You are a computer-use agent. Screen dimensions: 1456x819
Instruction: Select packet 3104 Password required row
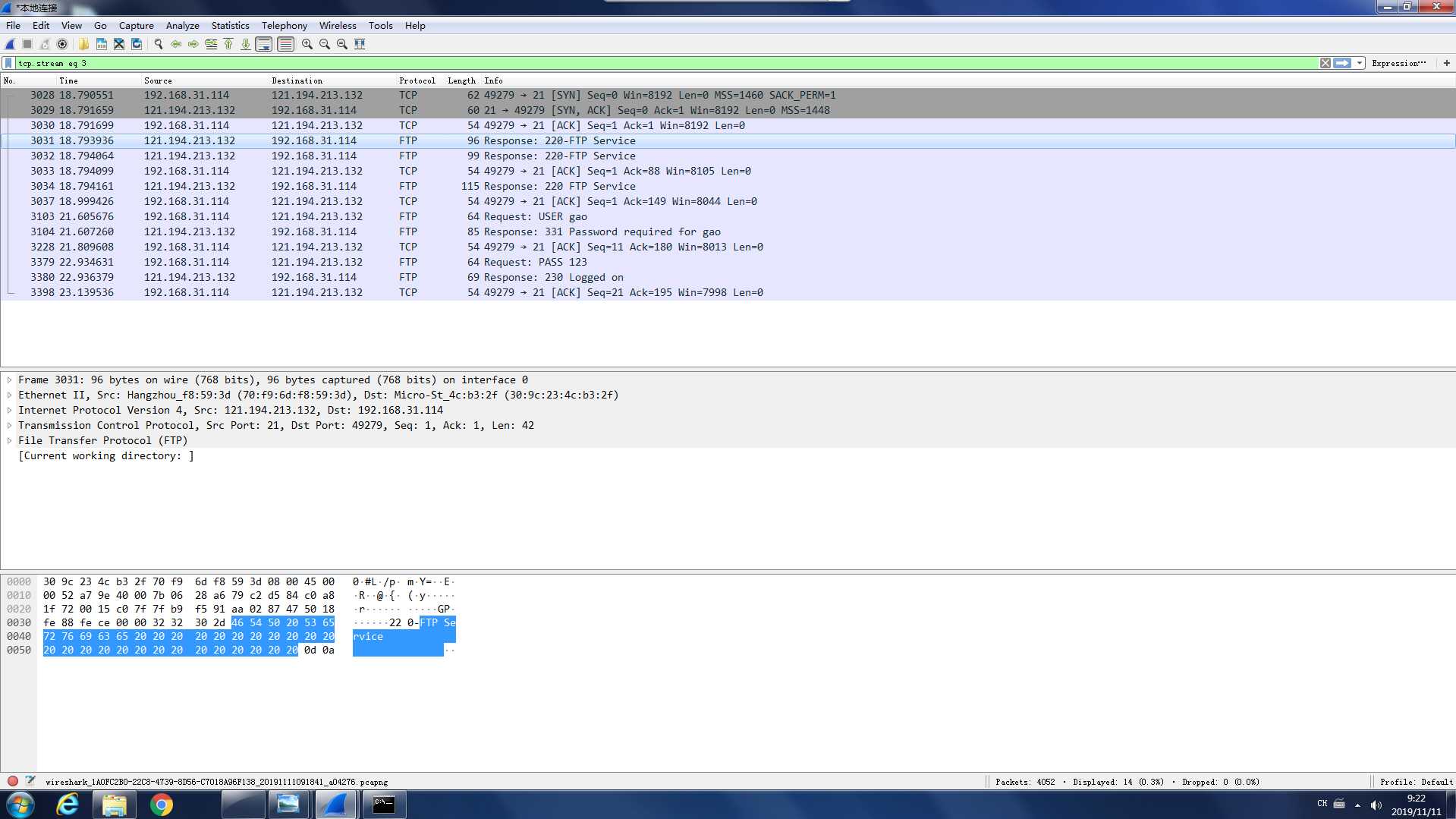(728, 232)
